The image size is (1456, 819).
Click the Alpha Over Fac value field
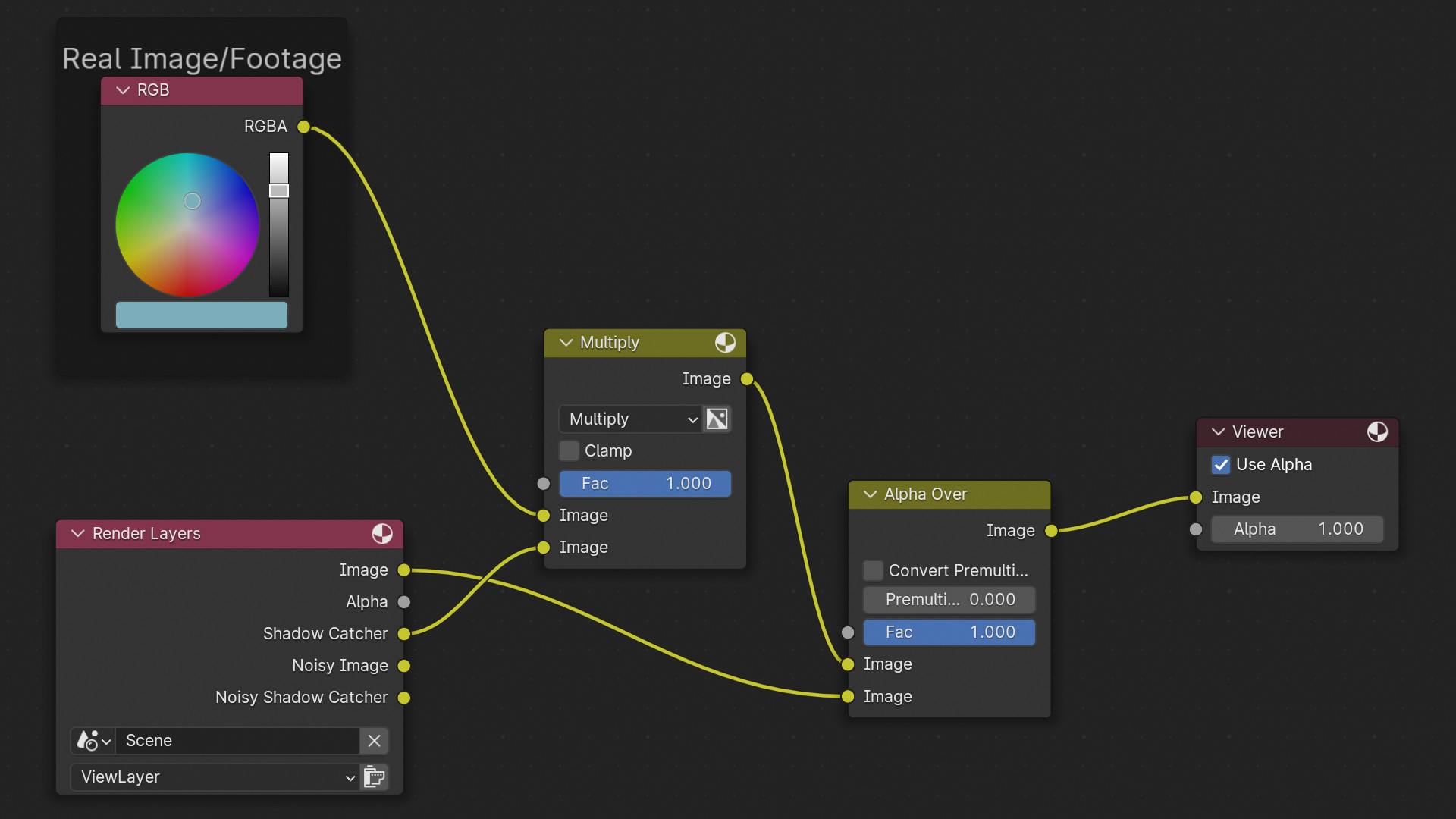coord(949,632)
